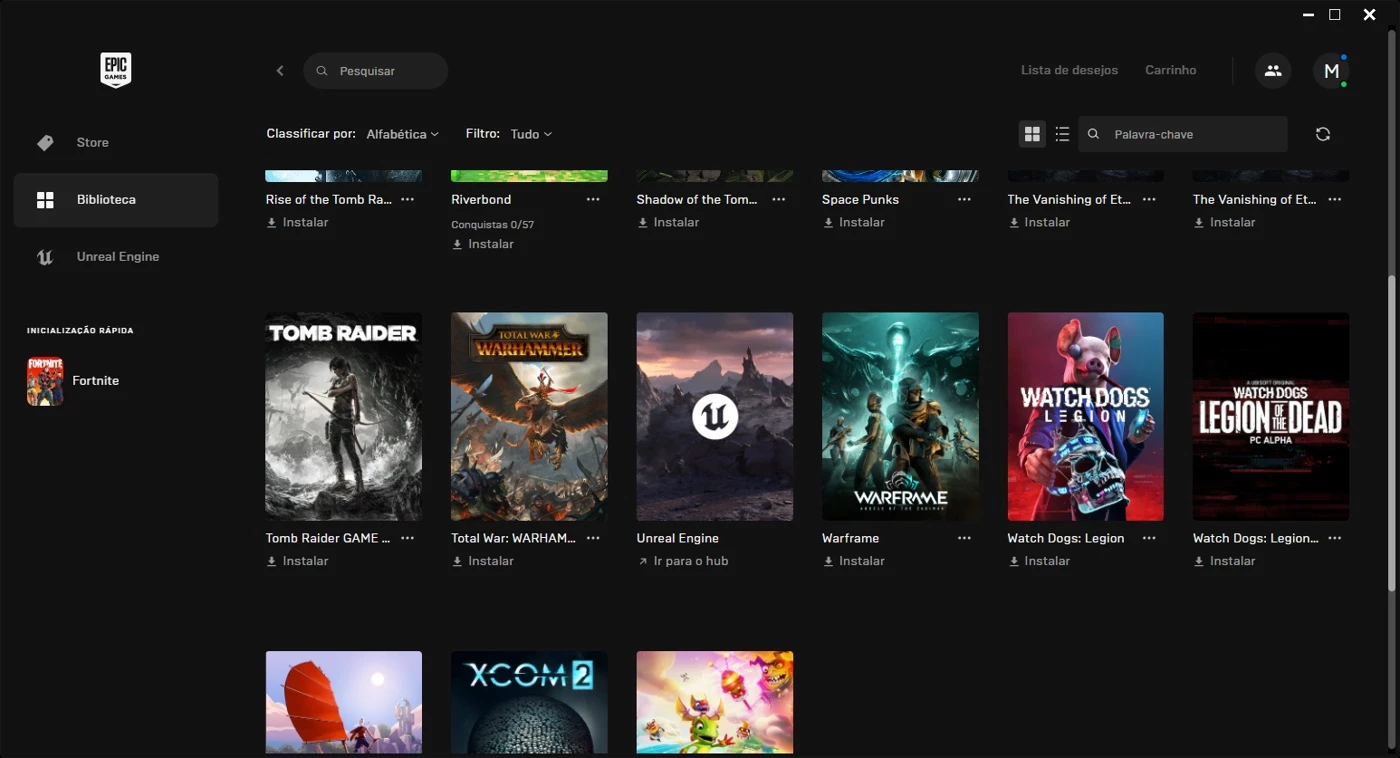The width and height of the screenshot is (1400, 758).
Task: Open Watch Dogs: Legion options menu
Action: (1149, 538)
